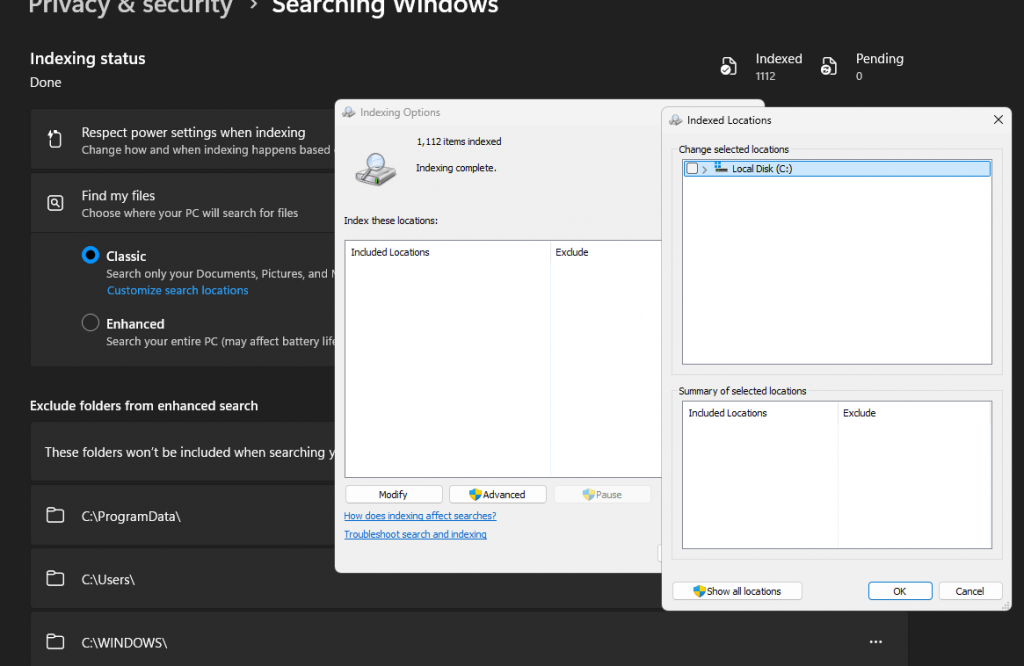Image resolution: width=1024 pixels, height=666 pixels.
Task: Click the C:\Users\ folder icon
Action: point(56,579)
